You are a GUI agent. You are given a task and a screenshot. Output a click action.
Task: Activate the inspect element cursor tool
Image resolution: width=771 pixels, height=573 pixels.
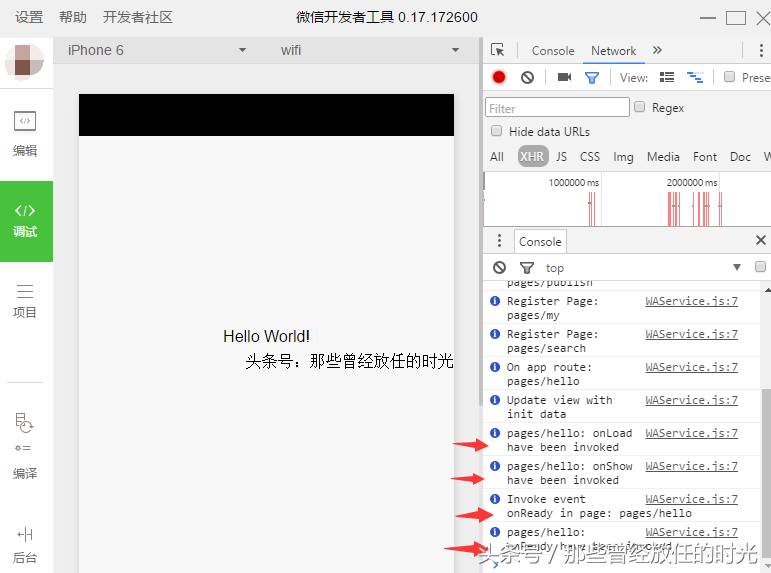498,50
